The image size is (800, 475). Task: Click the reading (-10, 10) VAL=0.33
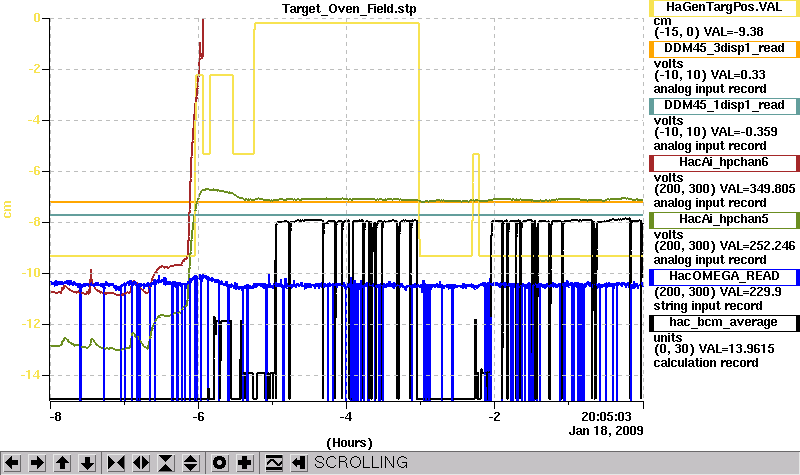pos(710,75)
